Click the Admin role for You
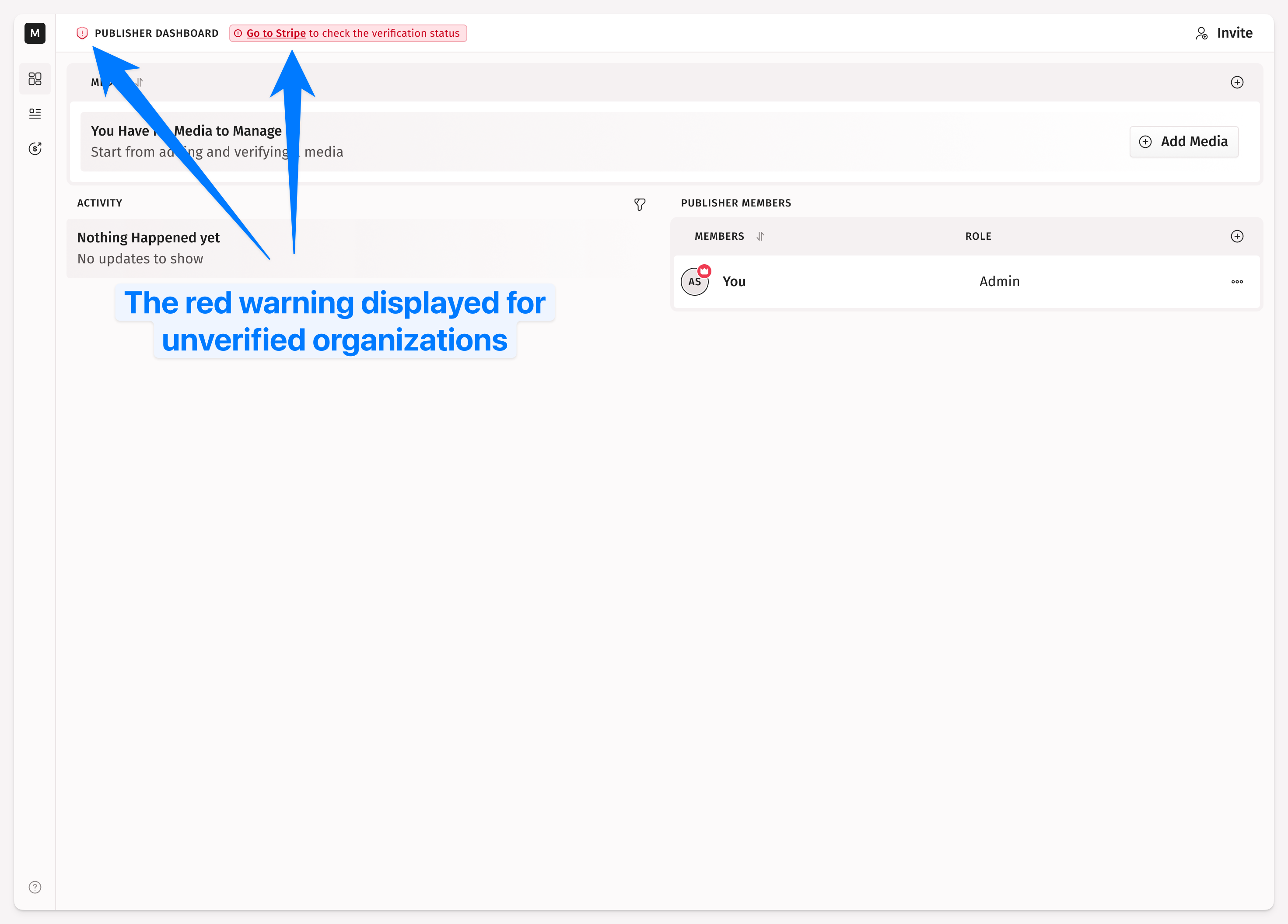The width and height of the screenshot is (1288, 924). 999,282
